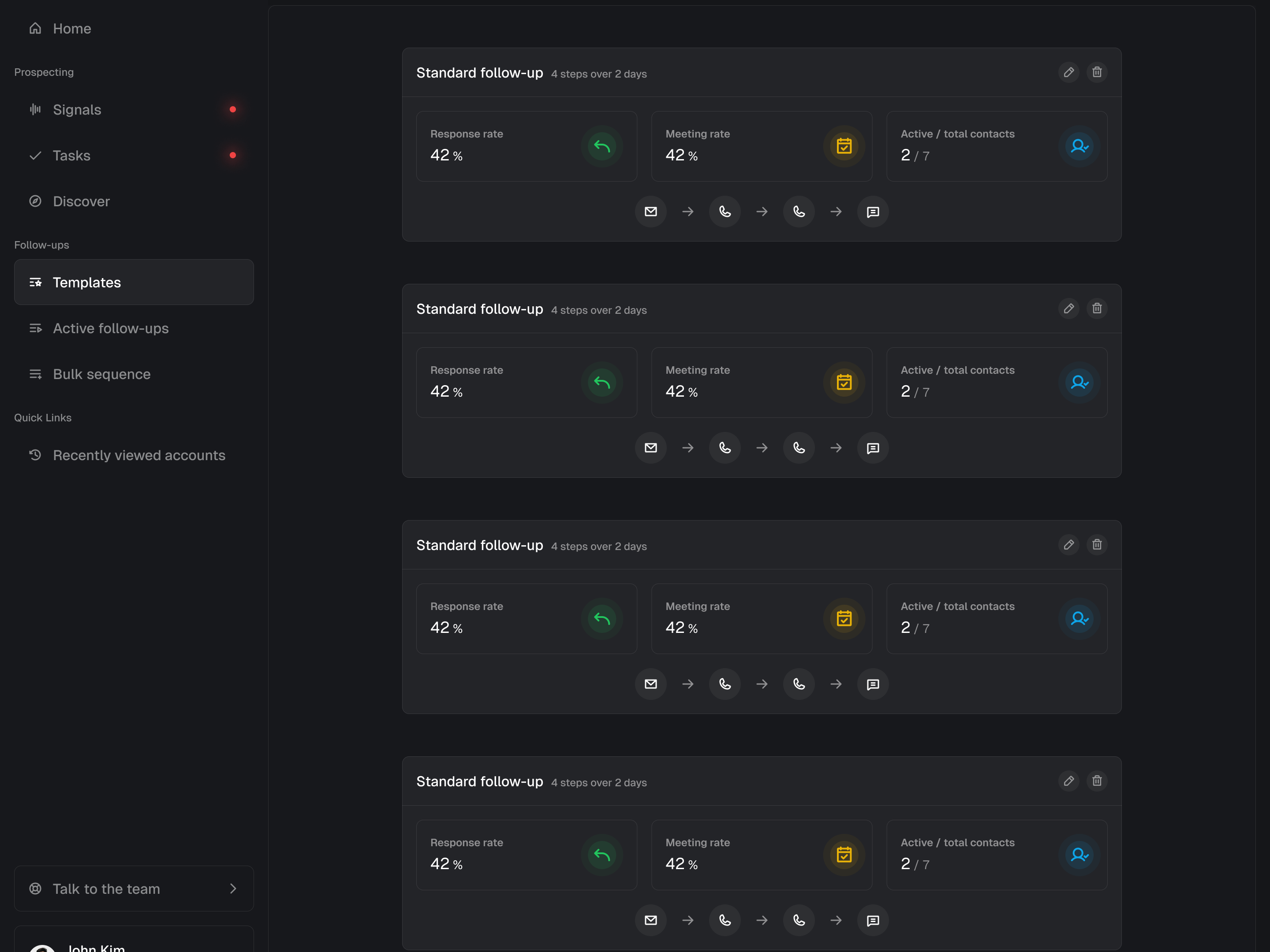Click the edit pencil on the first Standard follow-up
1270x952 pixels.
pos(1068,72)
